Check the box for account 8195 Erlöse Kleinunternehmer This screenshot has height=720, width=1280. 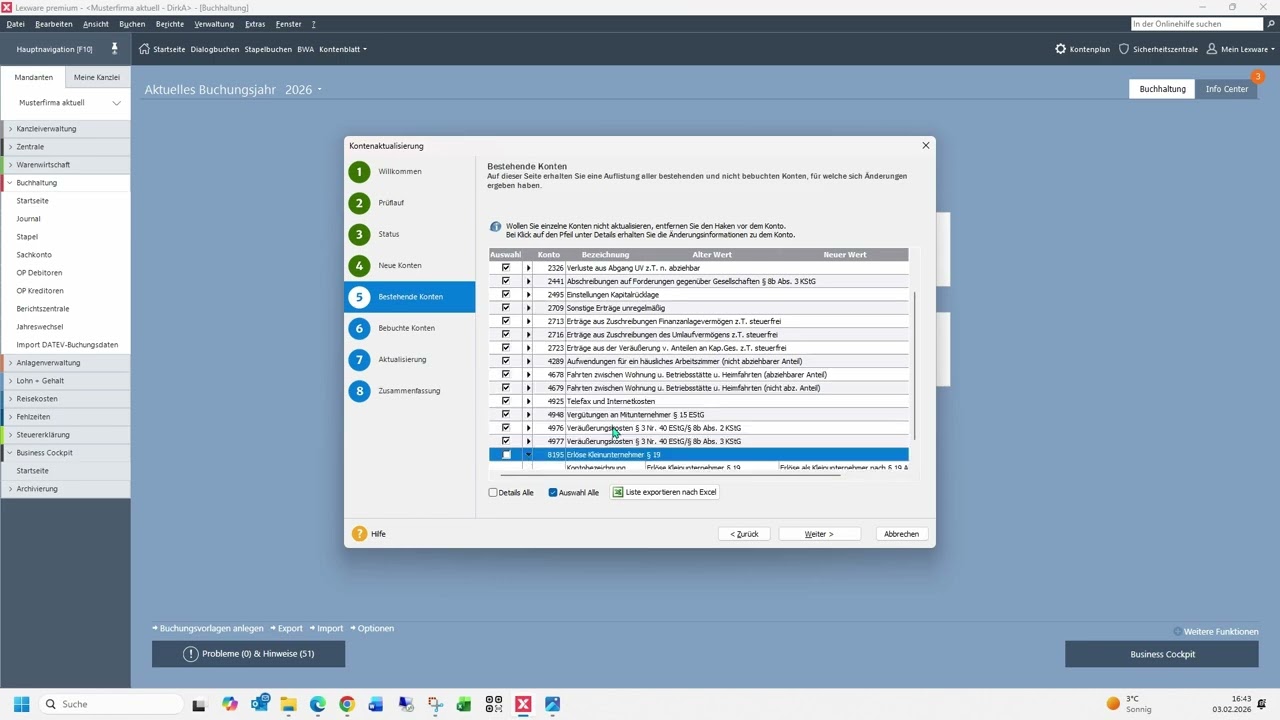click(x=506, y=455)
